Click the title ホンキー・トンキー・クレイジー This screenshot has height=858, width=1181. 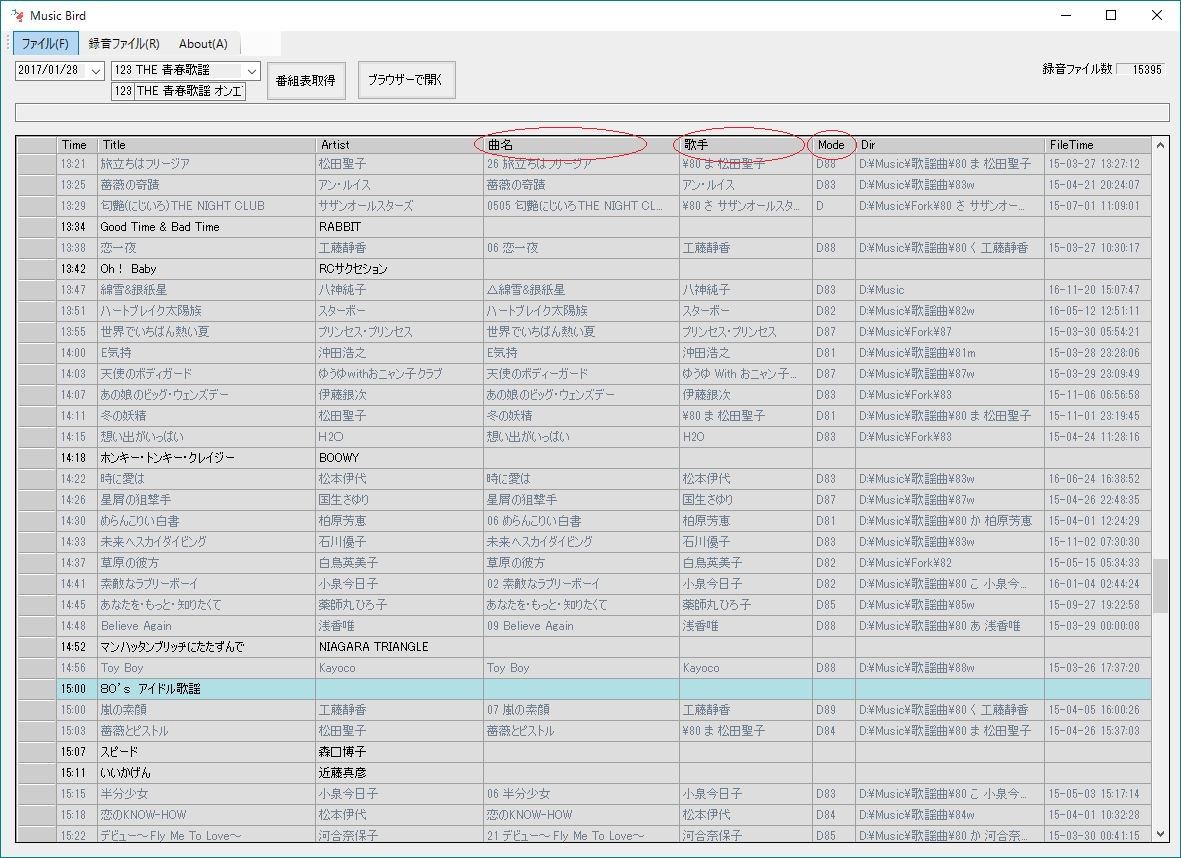coord(167,458)
